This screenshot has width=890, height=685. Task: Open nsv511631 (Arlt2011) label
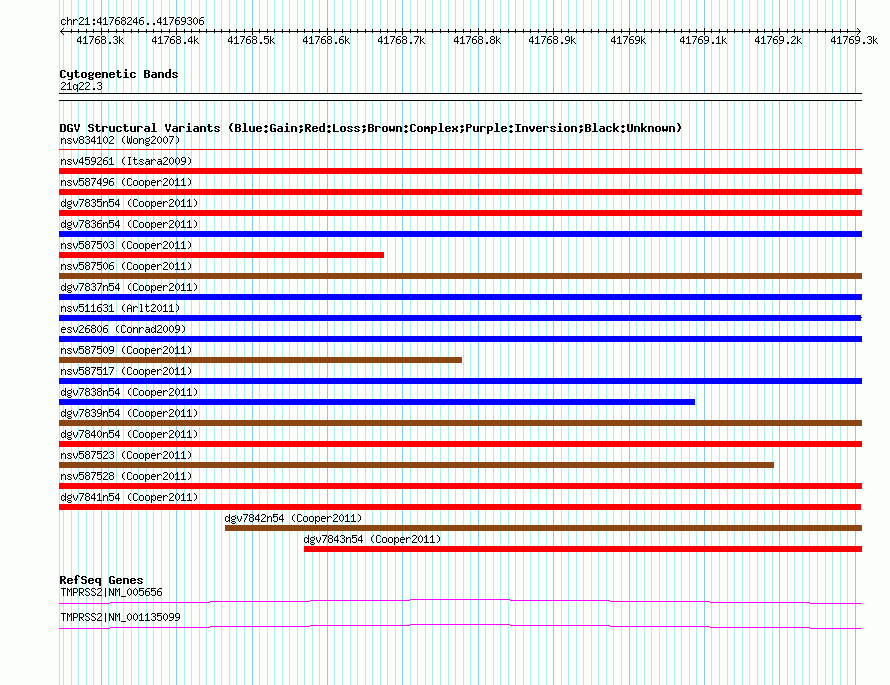point(120,308)
